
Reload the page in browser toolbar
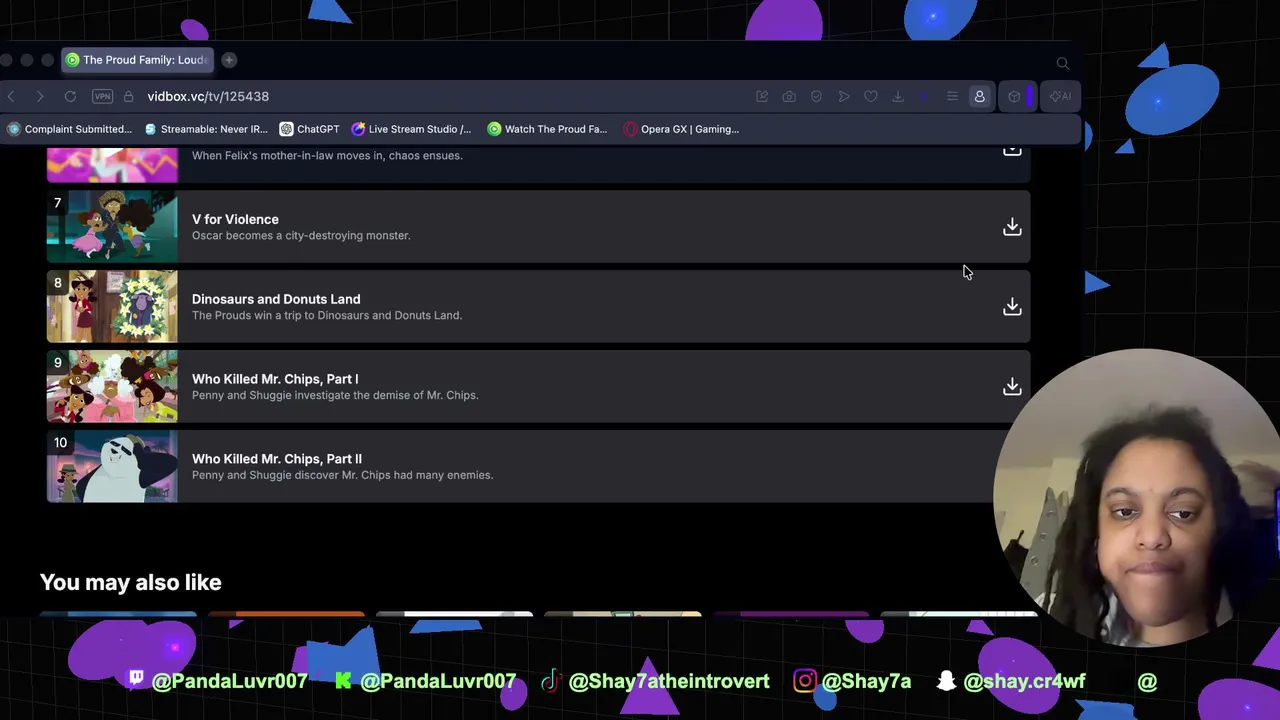coord(70,96)
